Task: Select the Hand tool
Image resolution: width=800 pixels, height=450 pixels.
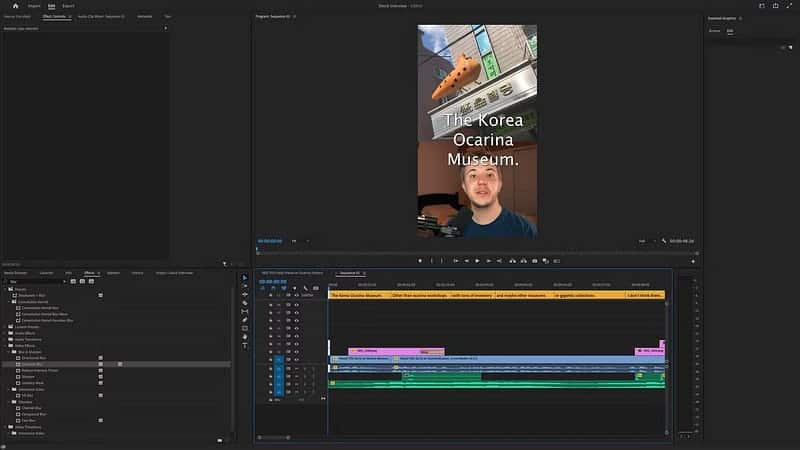Action: click(245, 336)
